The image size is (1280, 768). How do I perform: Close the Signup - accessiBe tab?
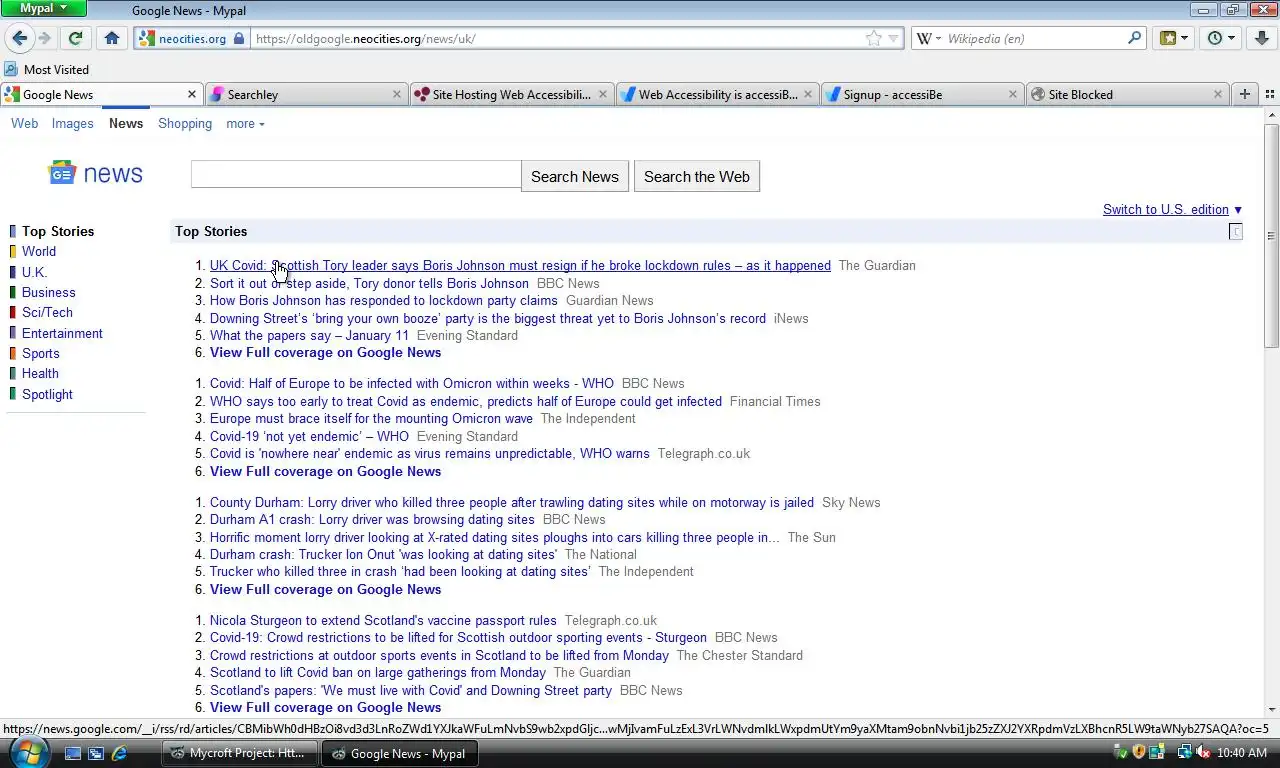1012,94
